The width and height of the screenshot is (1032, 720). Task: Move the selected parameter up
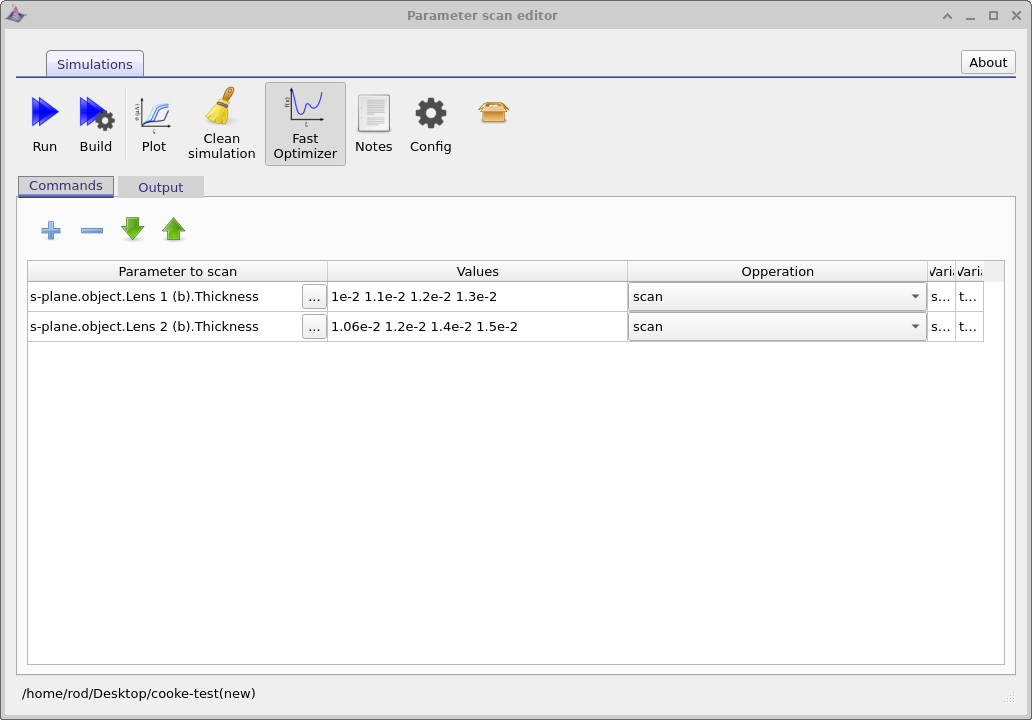pyautogui.click(x=173, y=230)
